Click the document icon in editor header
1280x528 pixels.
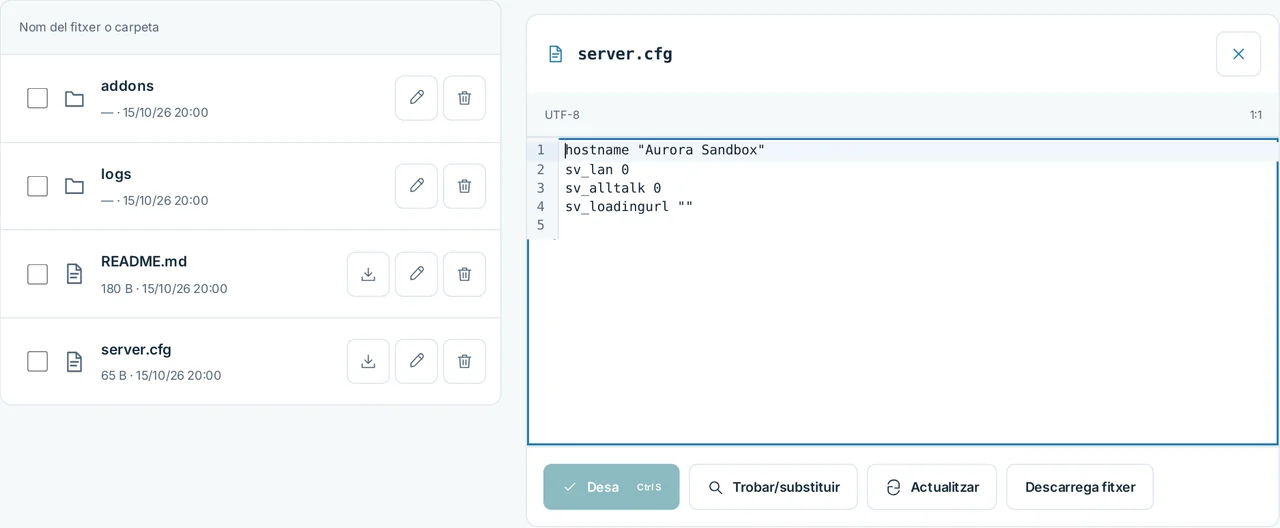555,54
